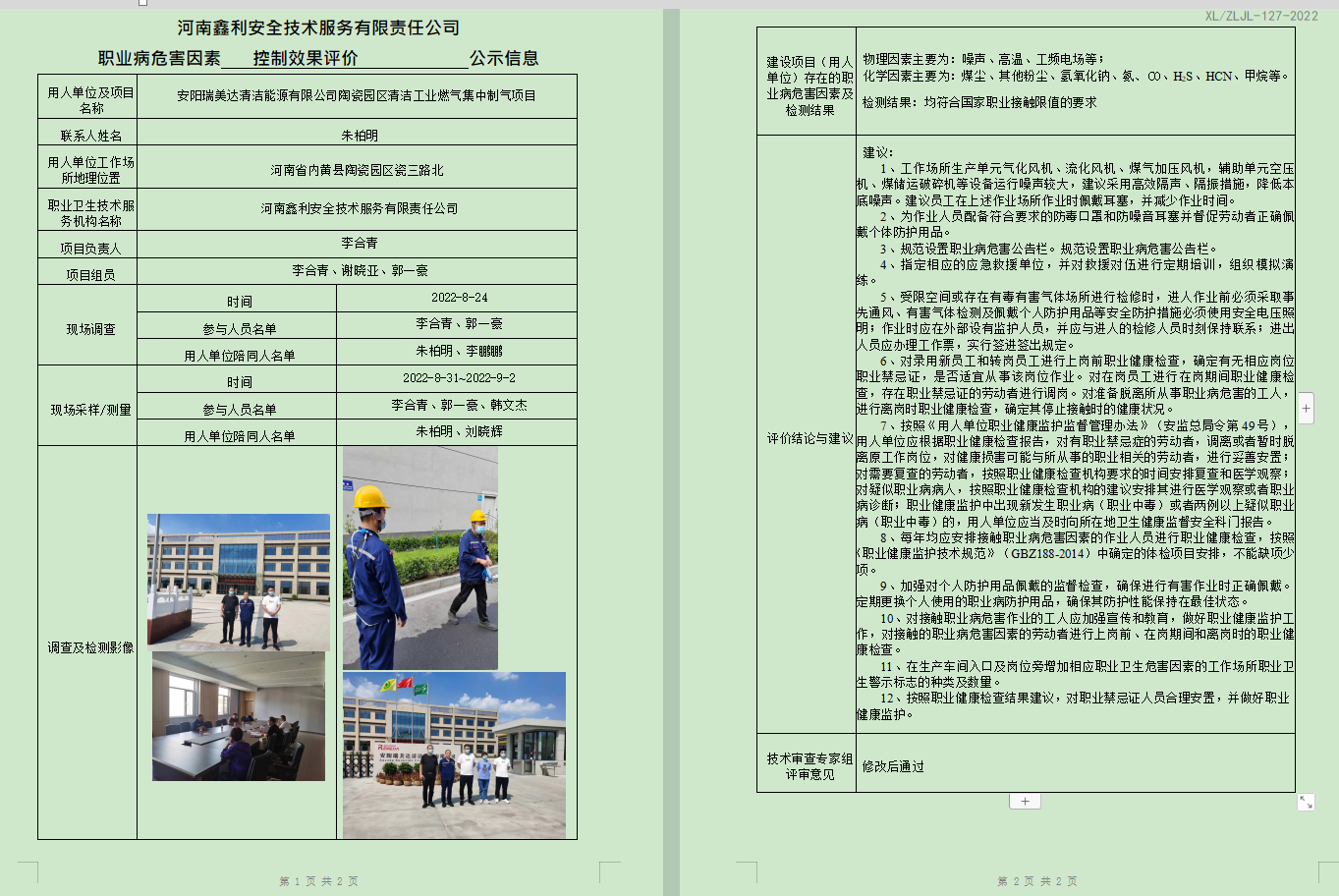
Task: Click the ruler indent marker at the top
Action: pos(142,3)
